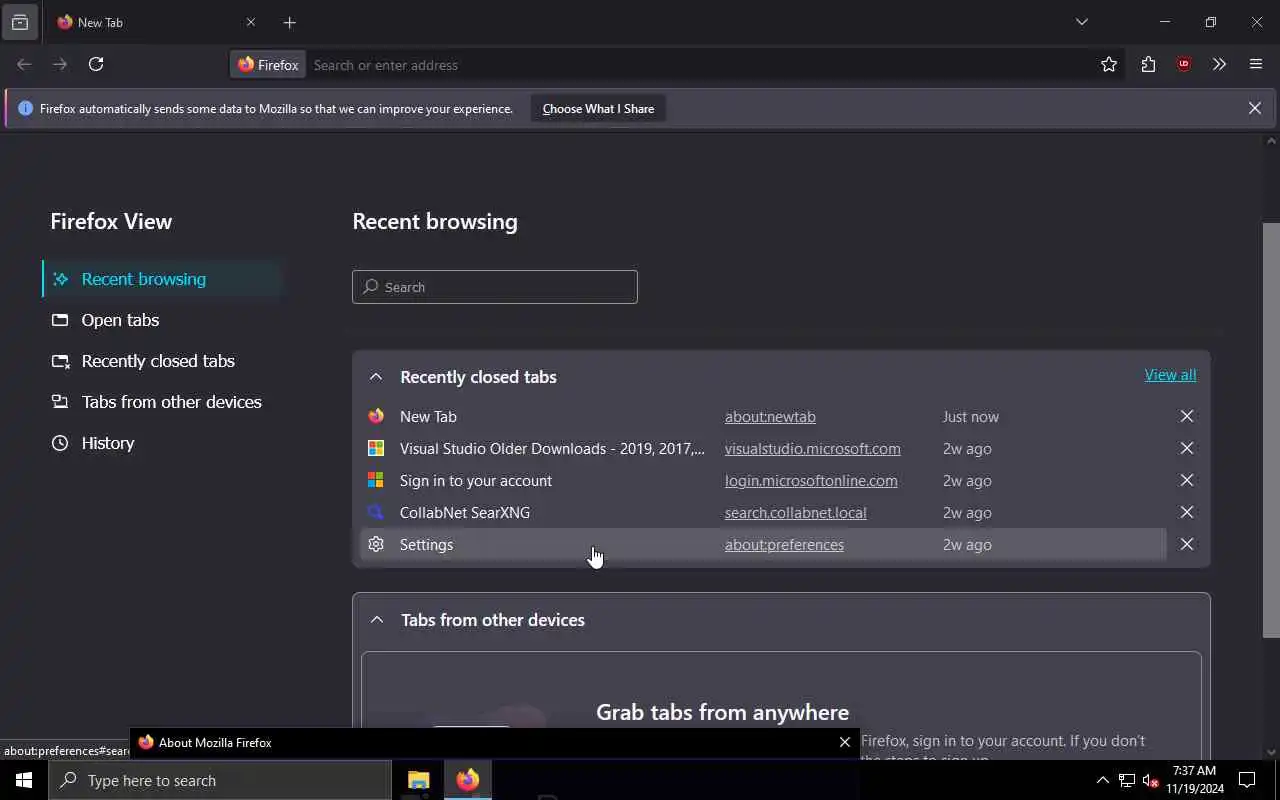
Task: Click Choose What I Share button
Action: (x=598, y=109)
